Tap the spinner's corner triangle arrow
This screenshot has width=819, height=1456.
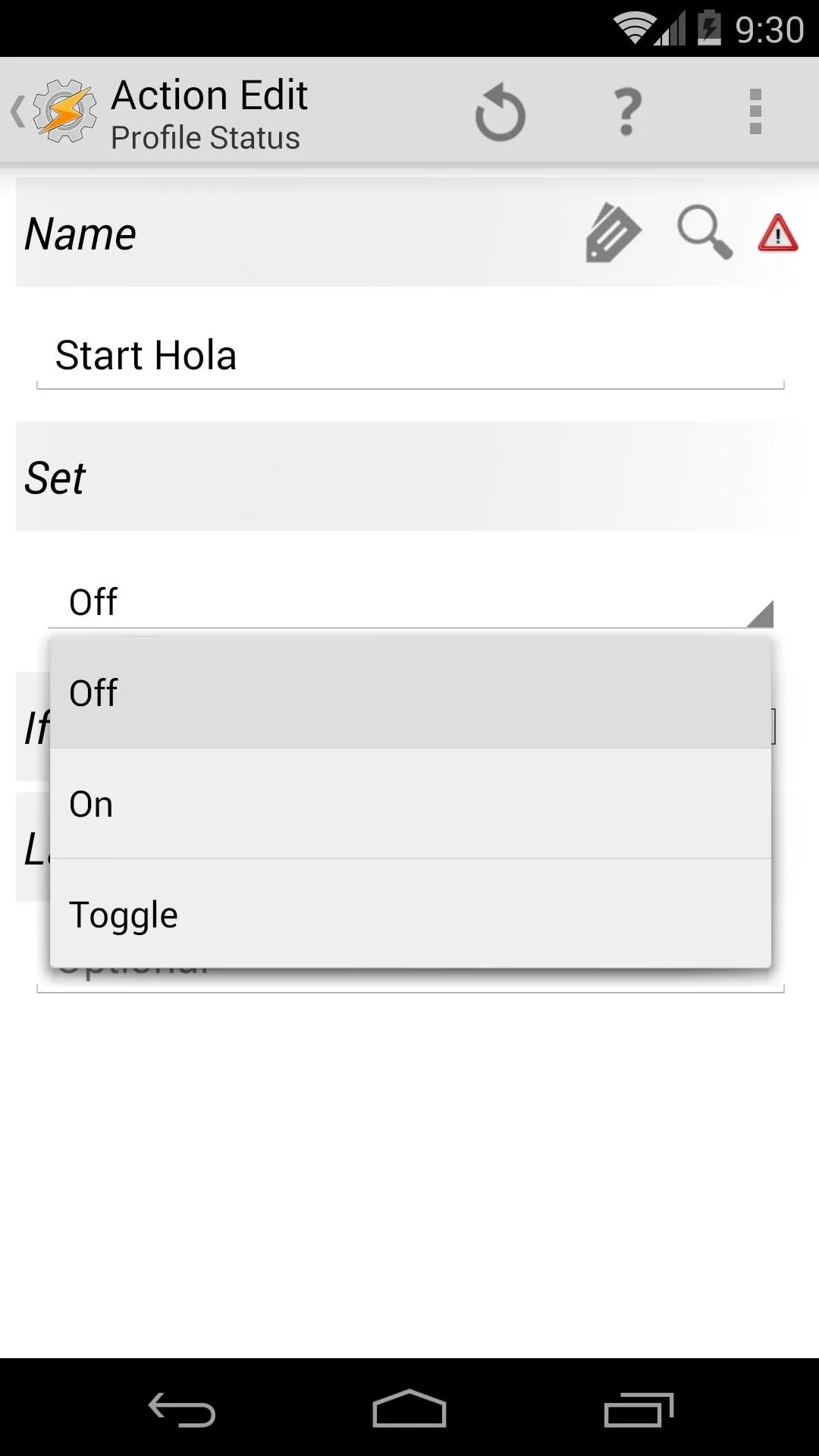tap(761, 614)
